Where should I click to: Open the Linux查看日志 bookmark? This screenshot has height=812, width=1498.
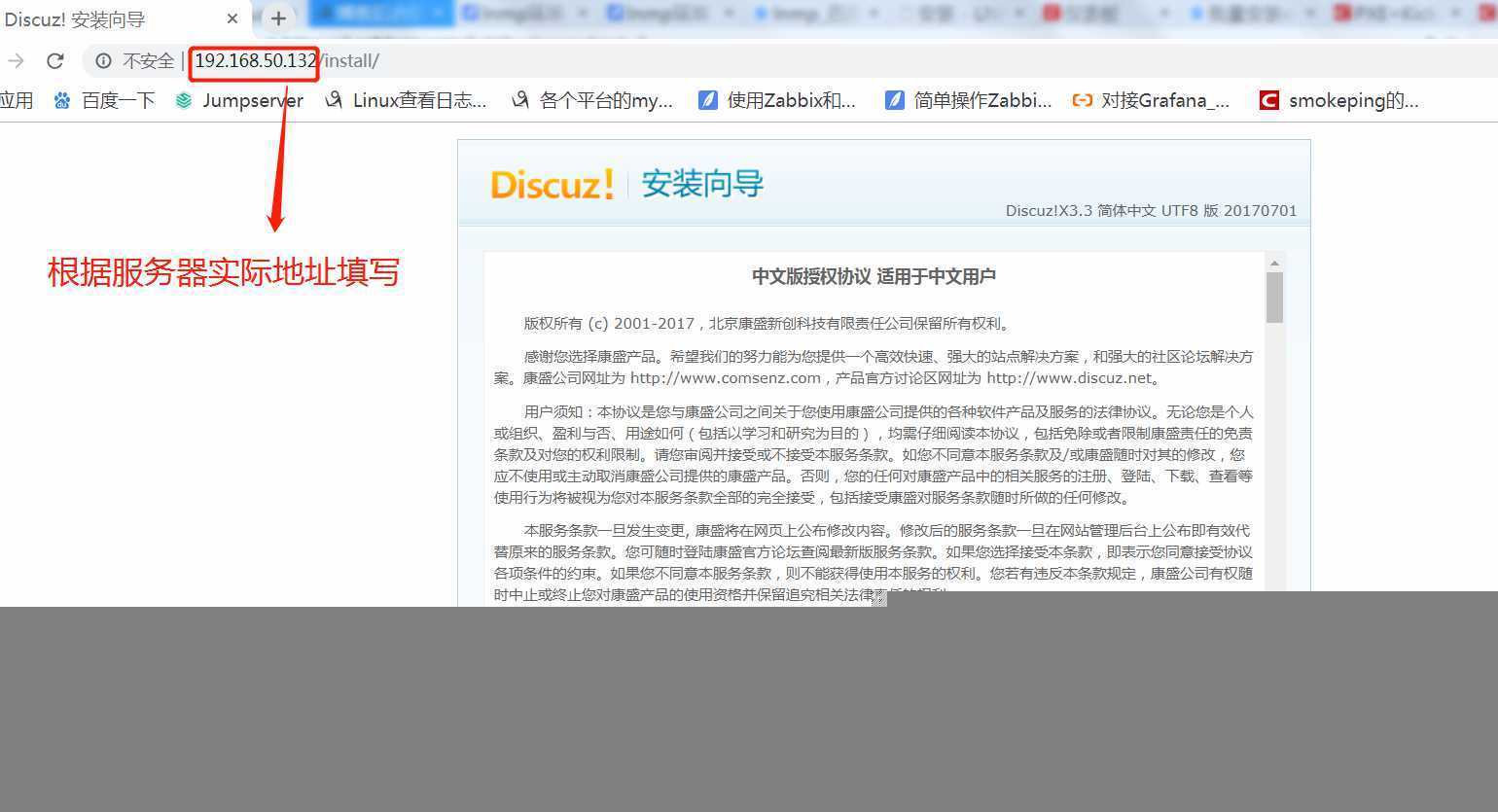tap(407, 100)
